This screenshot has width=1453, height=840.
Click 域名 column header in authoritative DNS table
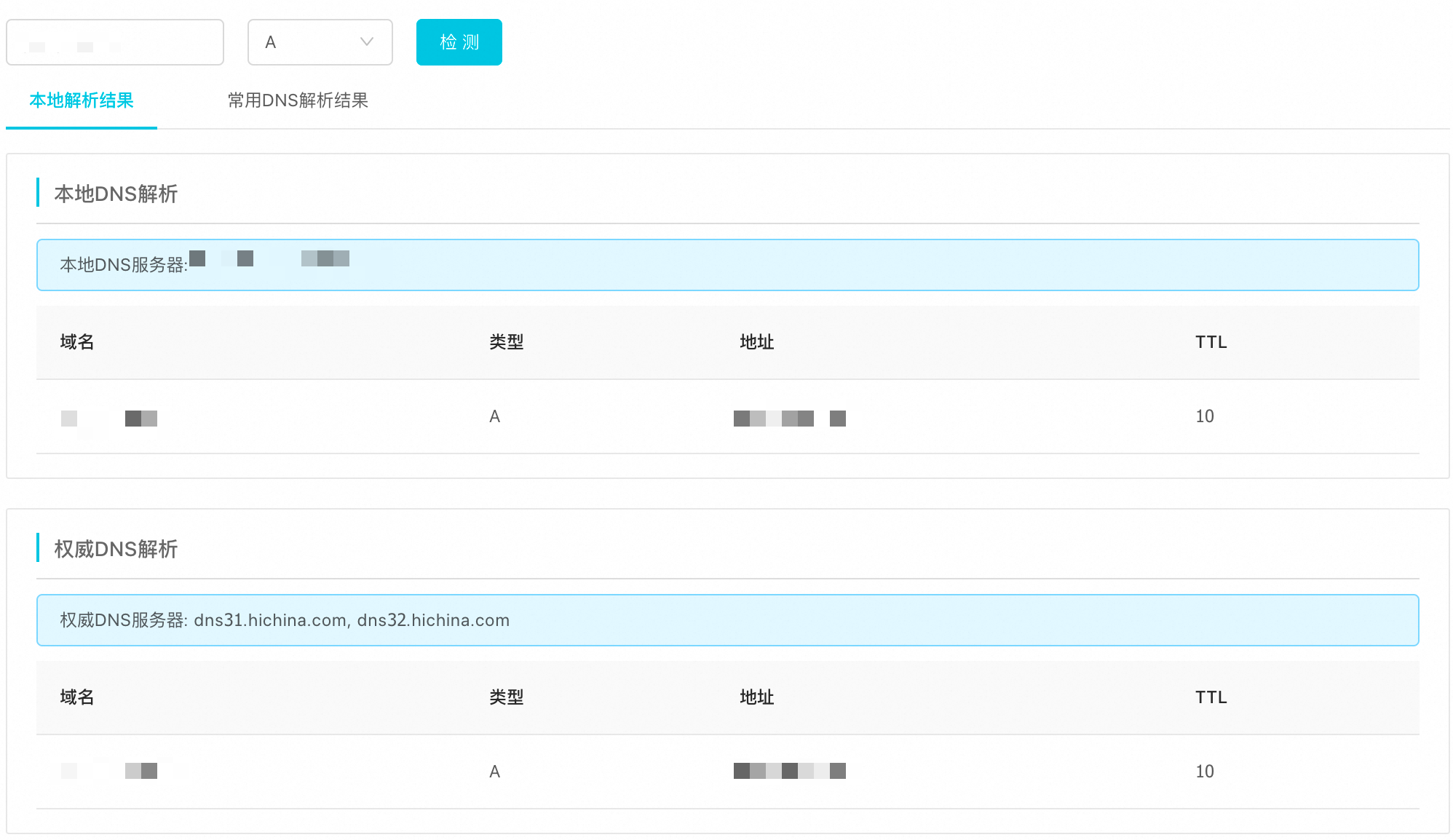[77, 697]
